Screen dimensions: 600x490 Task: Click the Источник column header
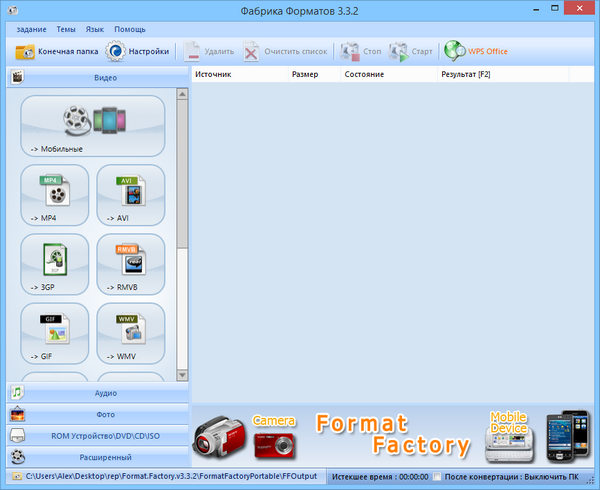click(x=213, y=75)
